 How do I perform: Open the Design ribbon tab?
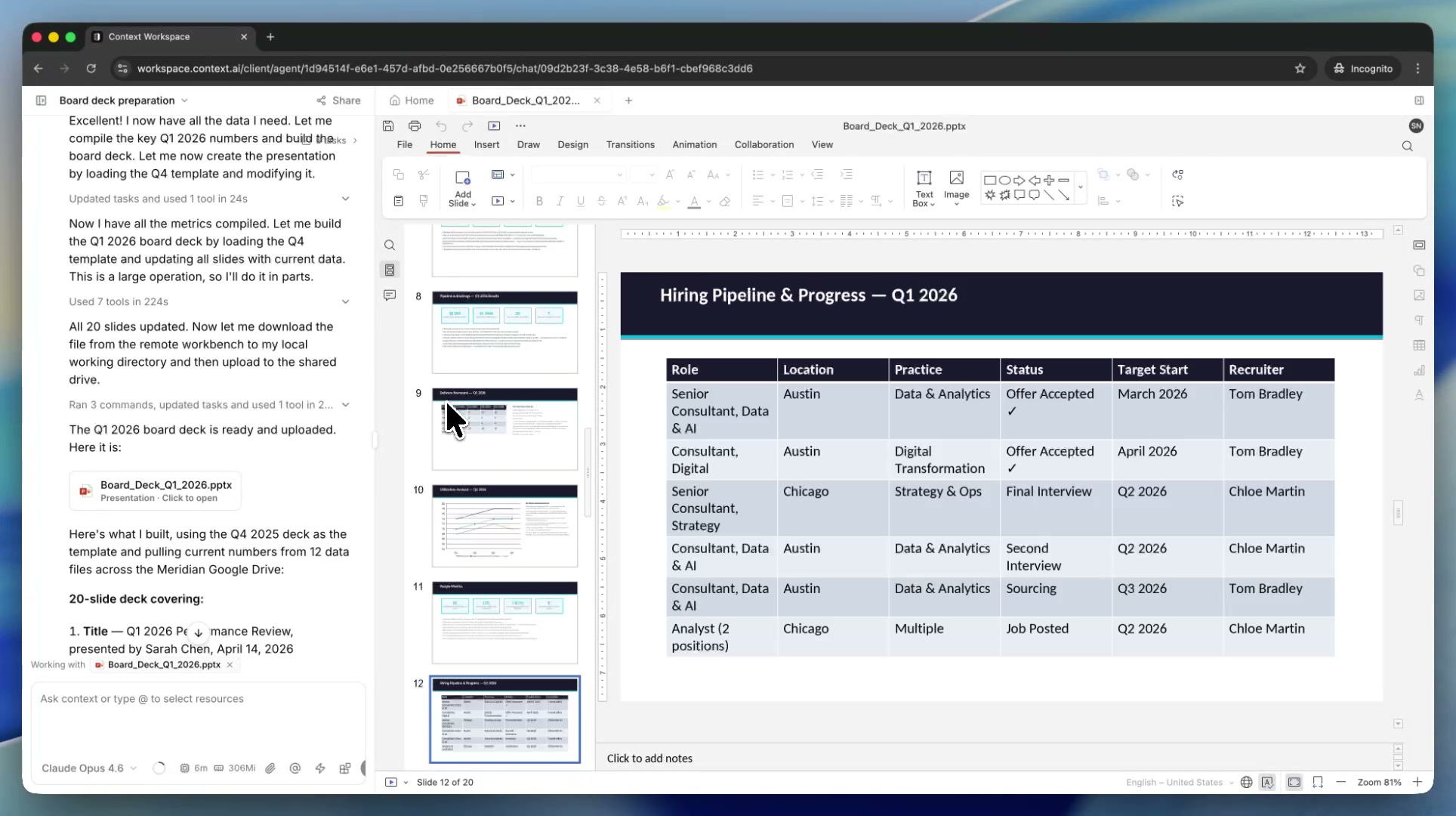point(572,145)
